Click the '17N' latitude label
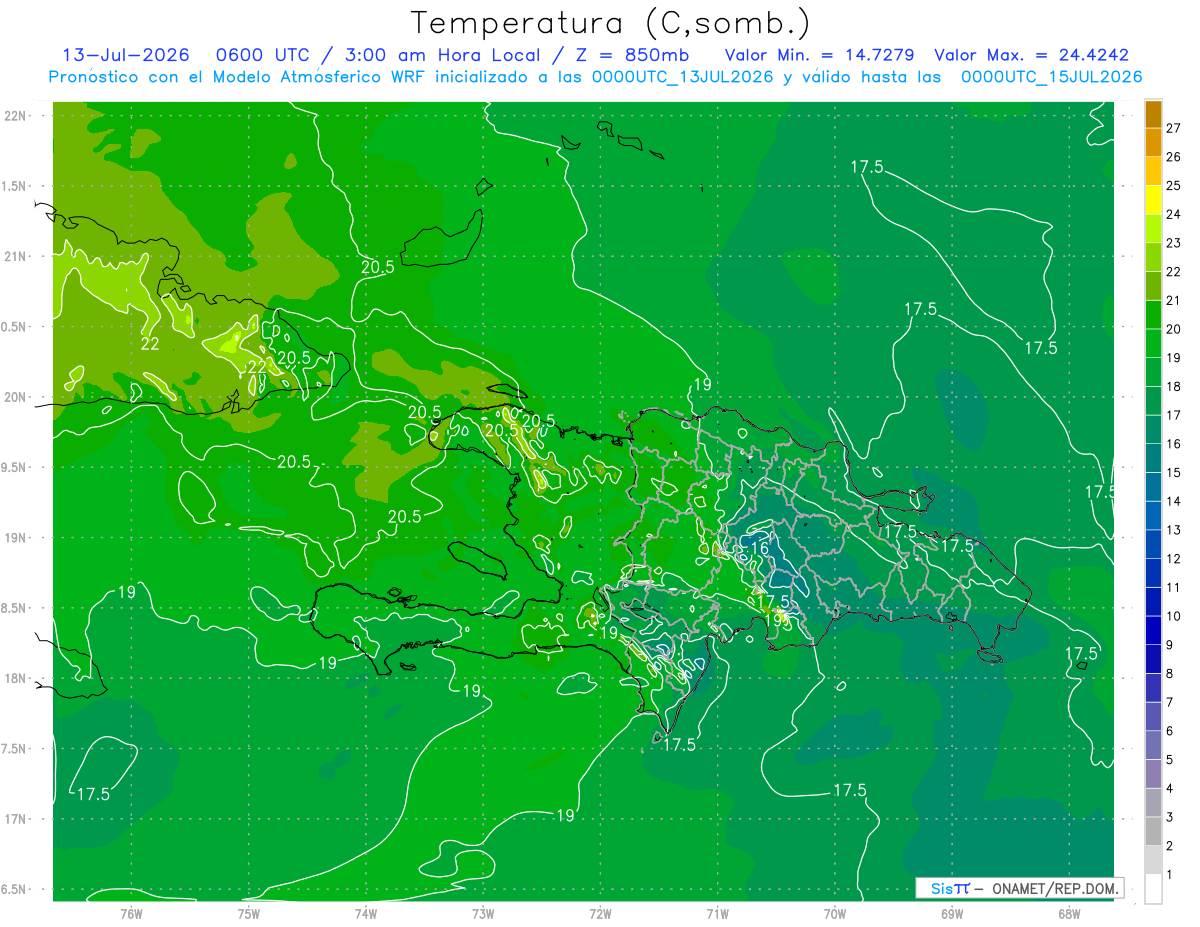 (16, 820)
